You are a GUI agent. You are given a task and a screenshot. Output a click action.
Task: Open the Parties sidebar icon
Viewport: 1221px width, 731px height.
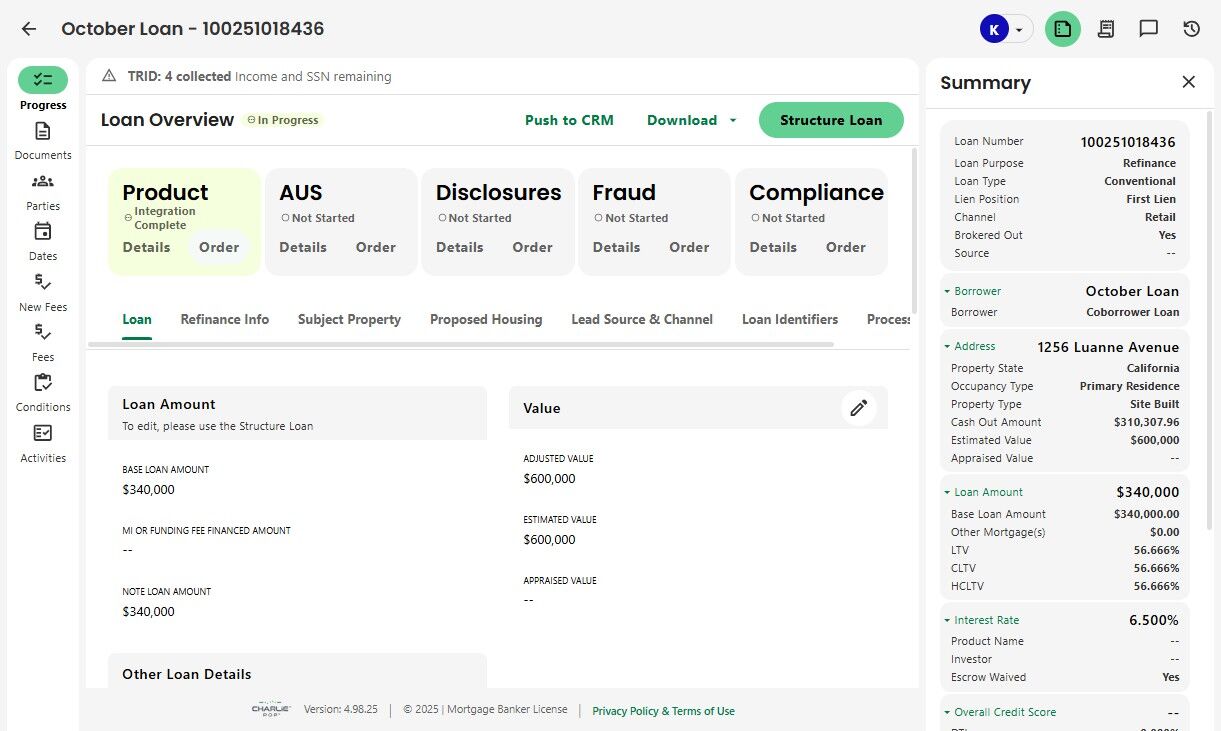click(42, 182)
